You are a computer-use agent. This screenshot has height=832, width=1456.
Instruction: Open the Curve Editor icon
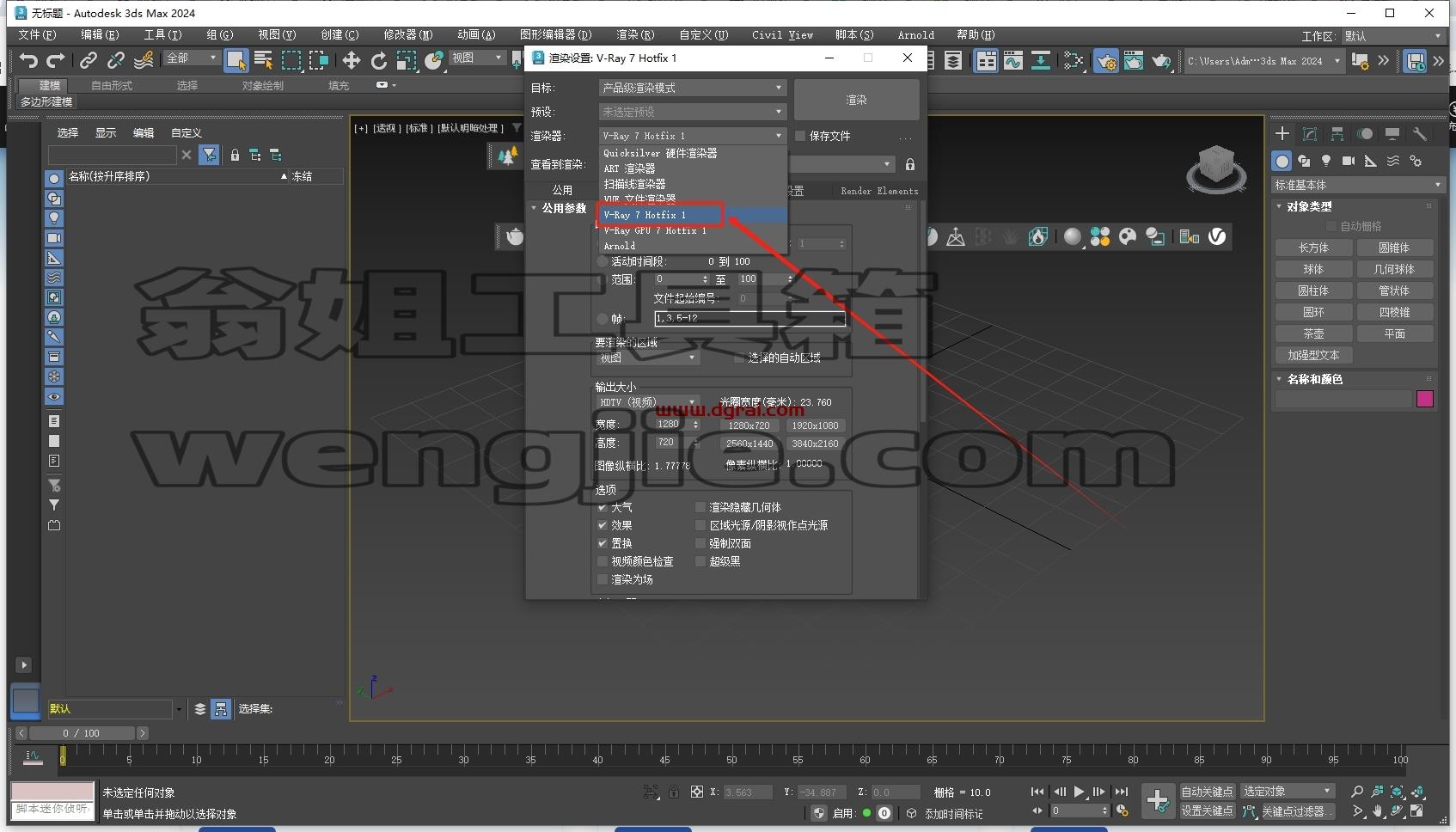[x=1013, y=60]
